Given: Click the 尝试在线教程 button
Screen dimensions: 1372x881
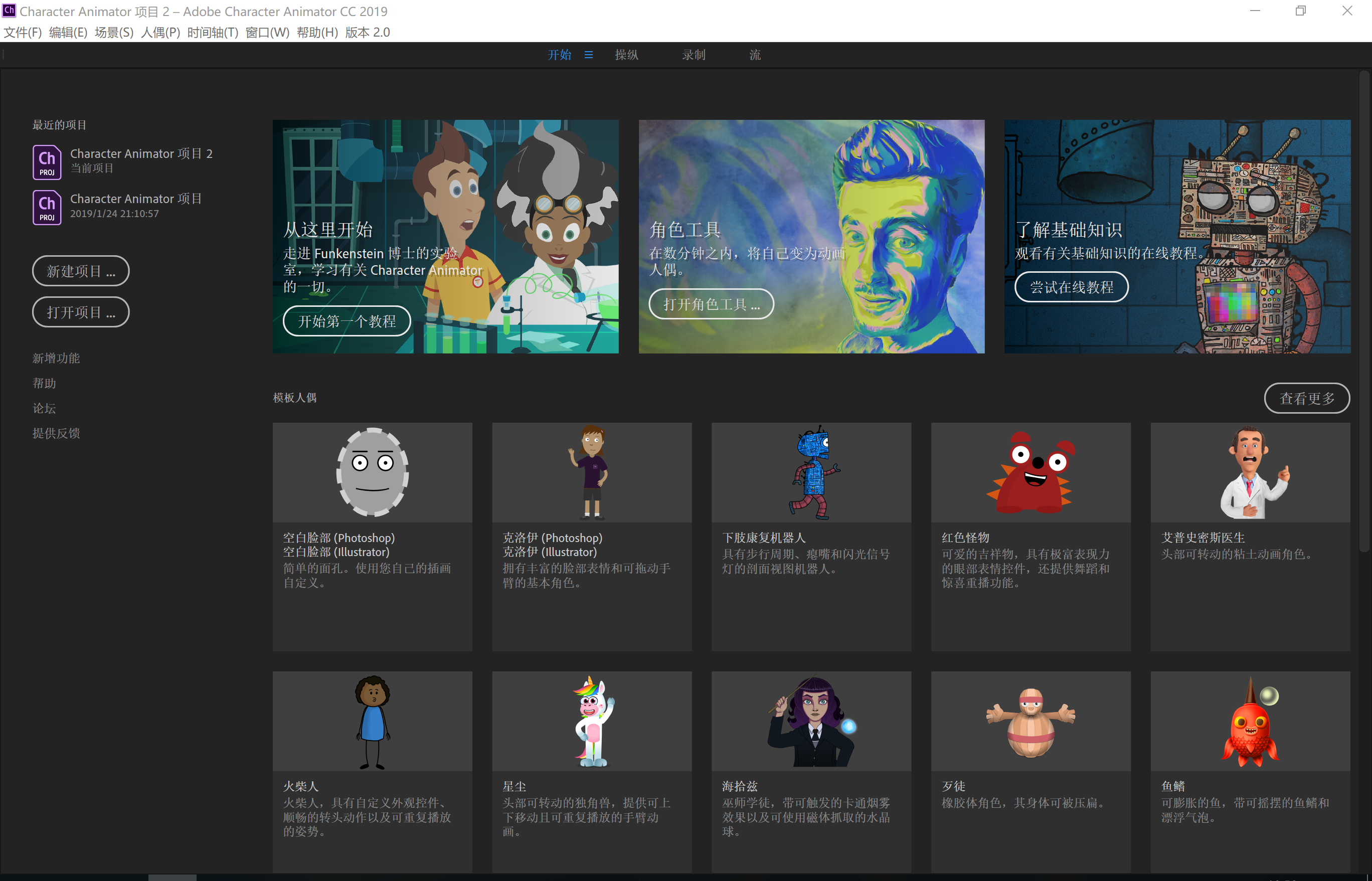Looking at the screenshot, I should point(1072,287).
